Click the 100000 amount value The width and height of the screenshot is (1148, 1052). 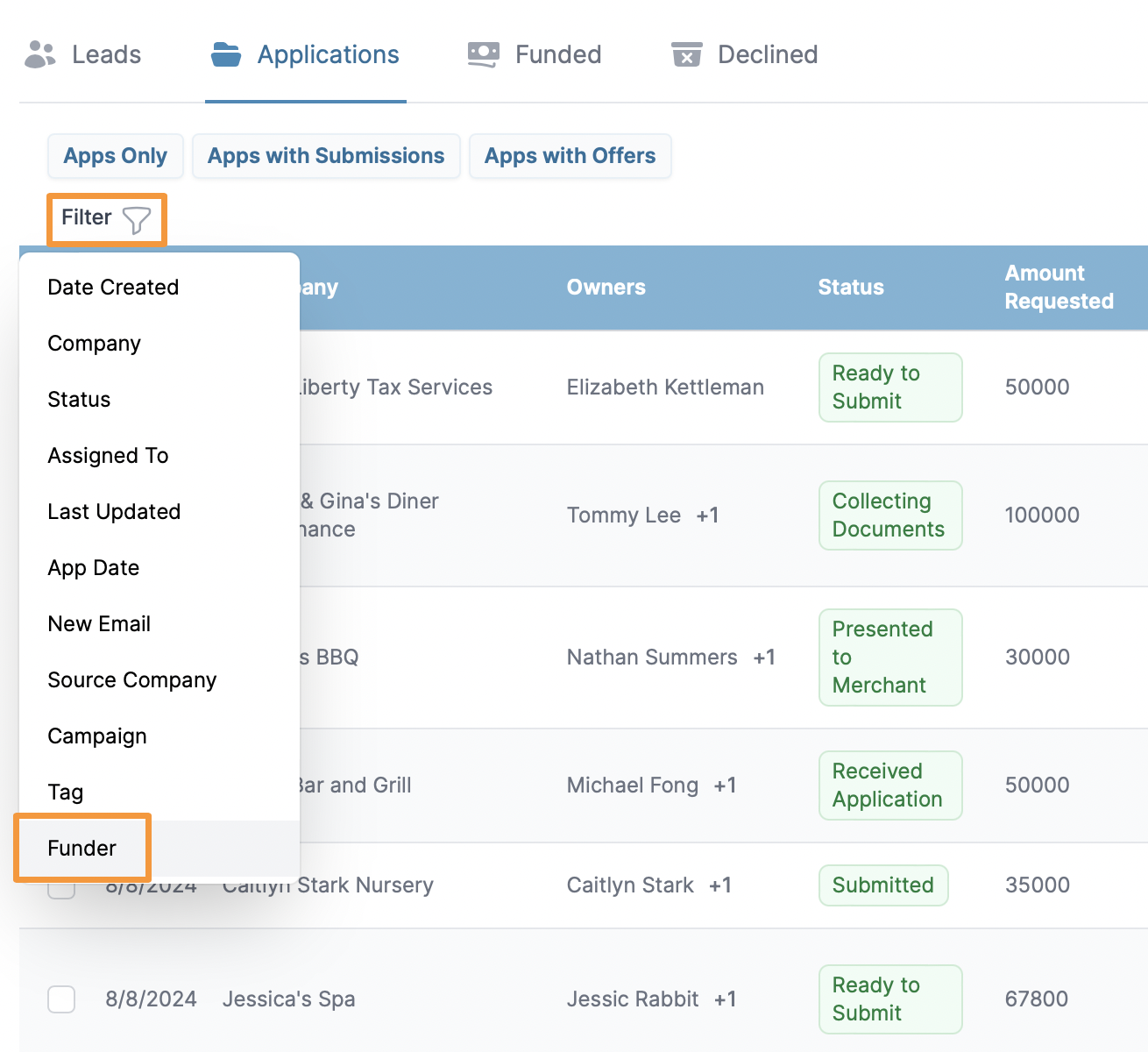click(1042, 515)
